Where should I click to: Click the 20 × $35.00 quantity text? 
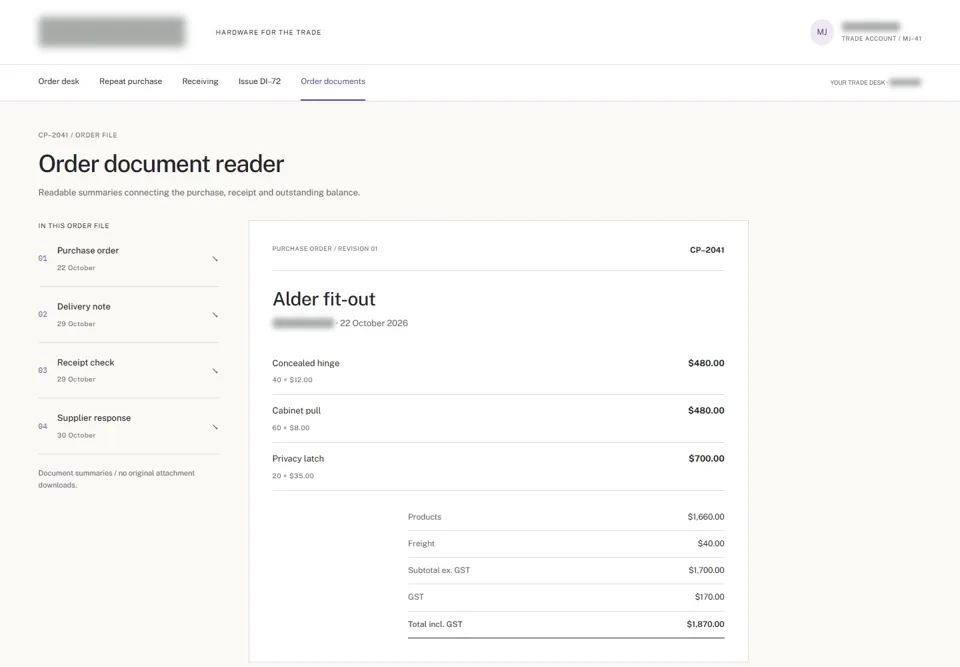coord(293,475)
